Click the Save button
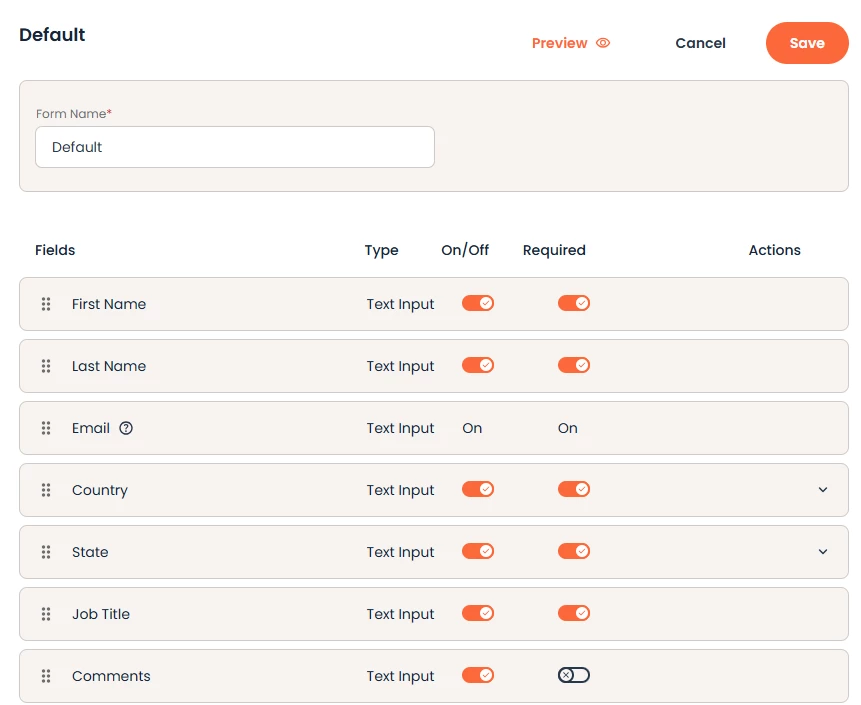Viewport: 861px width, 705px height. (x=807, y=43)
